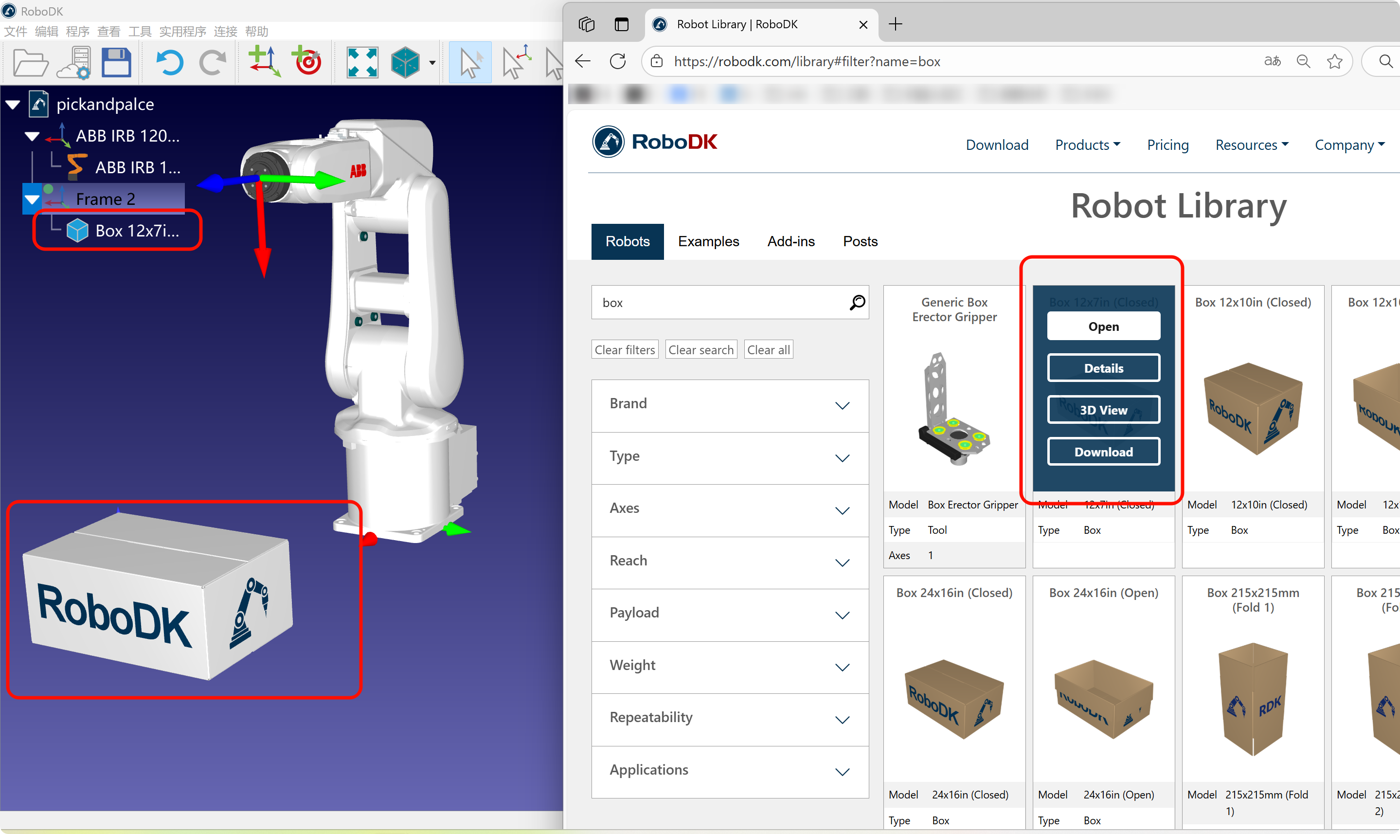Click the Undo arrow in the toolbar

(169, 63)
